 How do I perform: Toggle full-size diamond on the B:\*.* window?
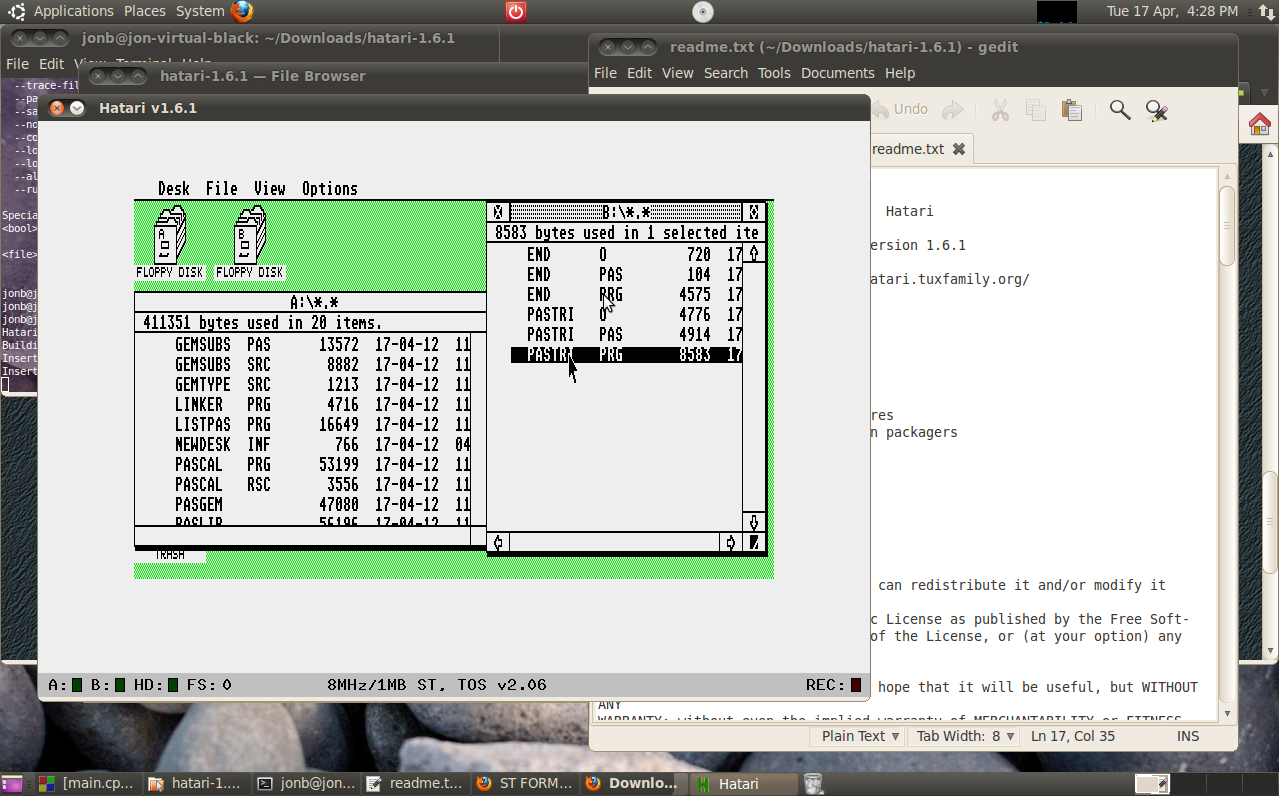coord(753,211)
